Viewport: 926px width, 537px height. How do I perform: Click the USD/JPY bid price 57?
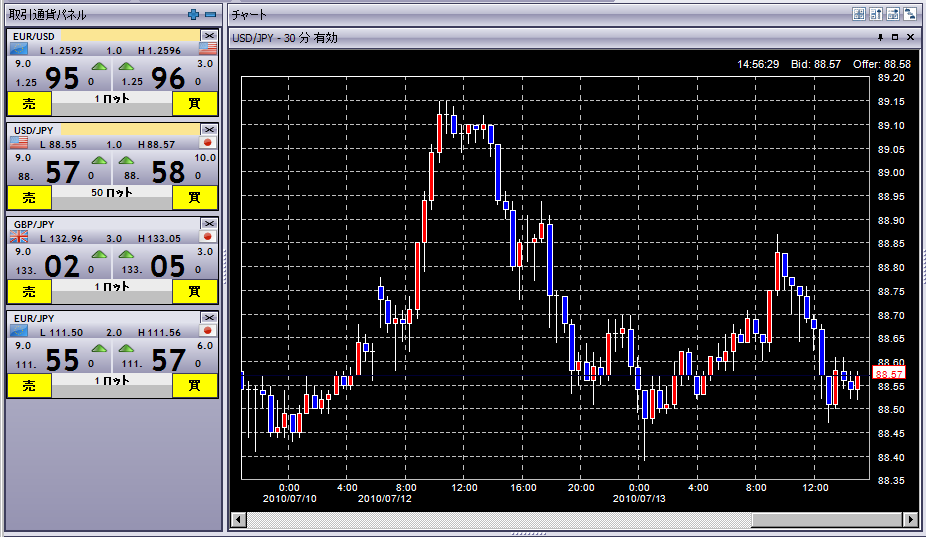point(62,173)
